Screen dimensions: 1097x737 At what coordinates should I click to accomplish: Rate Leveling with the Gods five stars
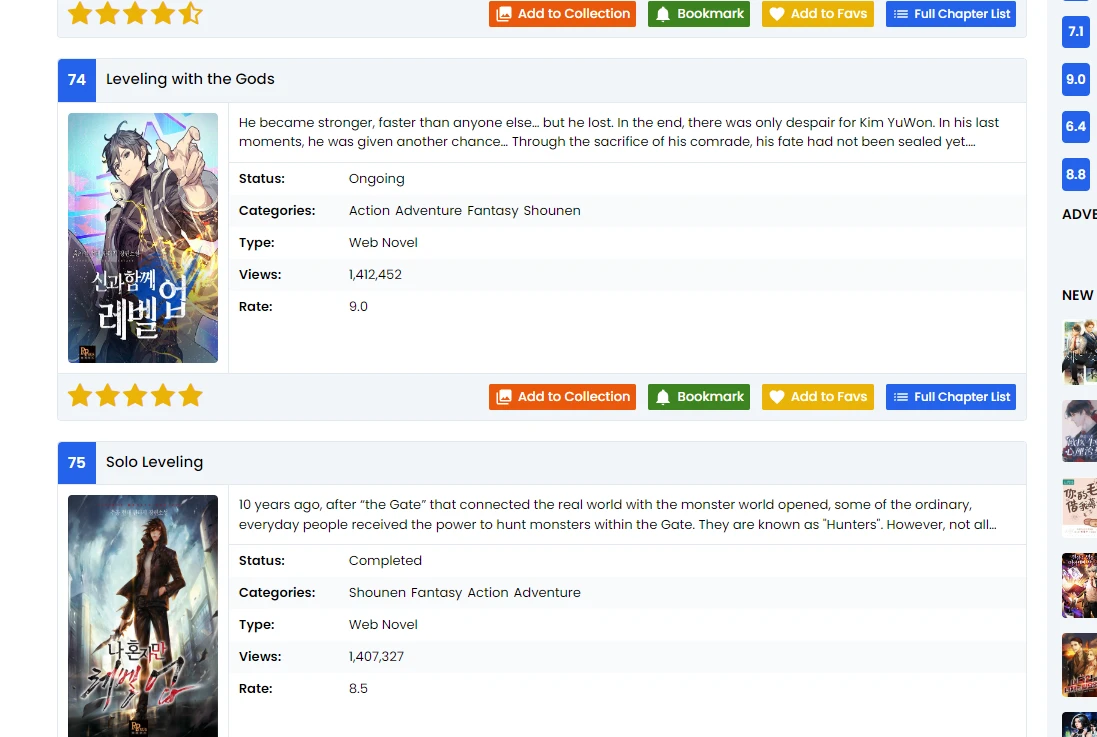coord(190,395)
